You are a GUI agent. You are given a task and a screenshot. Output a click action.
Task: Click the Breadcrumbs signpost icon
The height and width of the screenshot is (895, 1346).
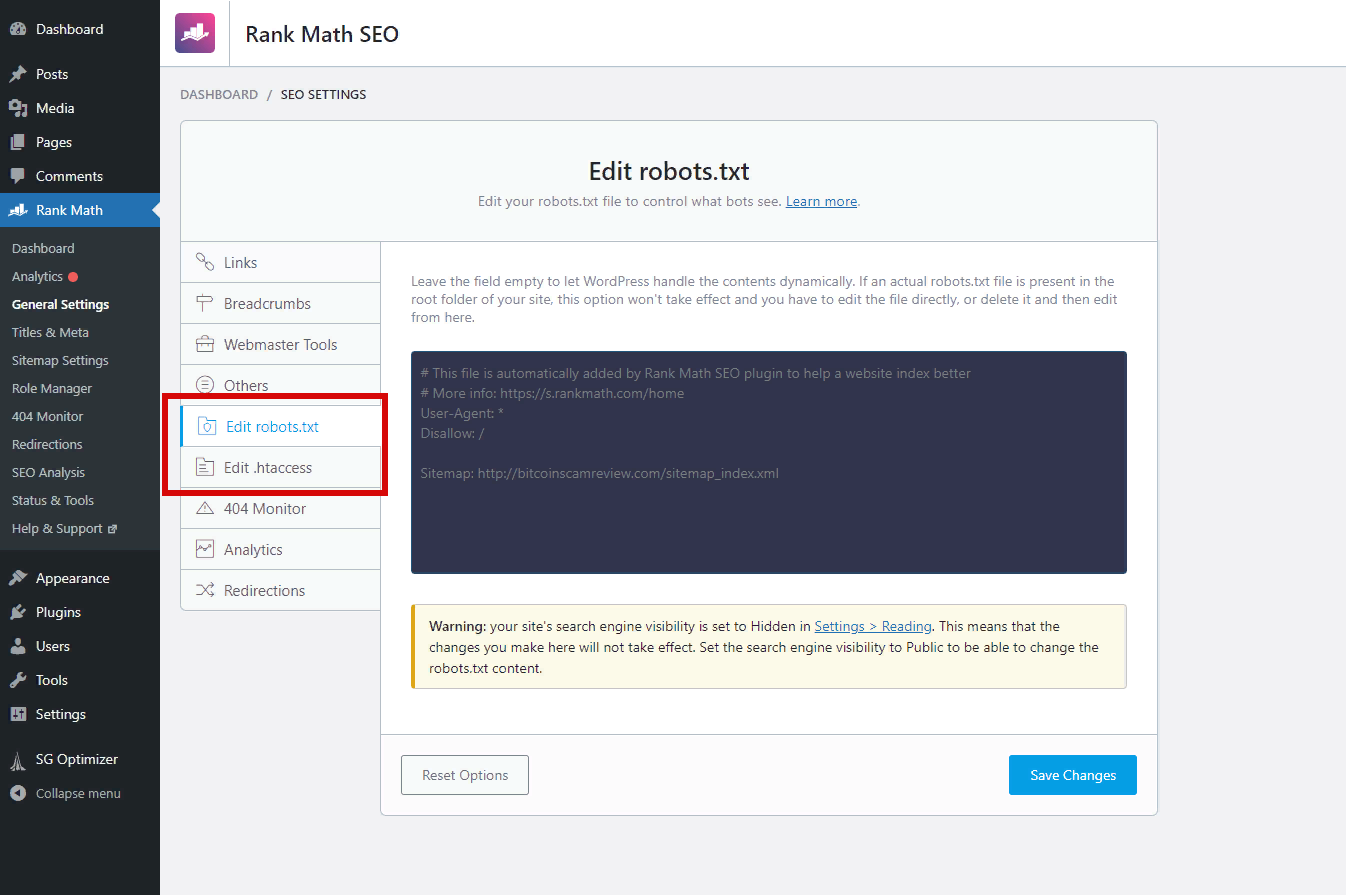tap(205, 303)
